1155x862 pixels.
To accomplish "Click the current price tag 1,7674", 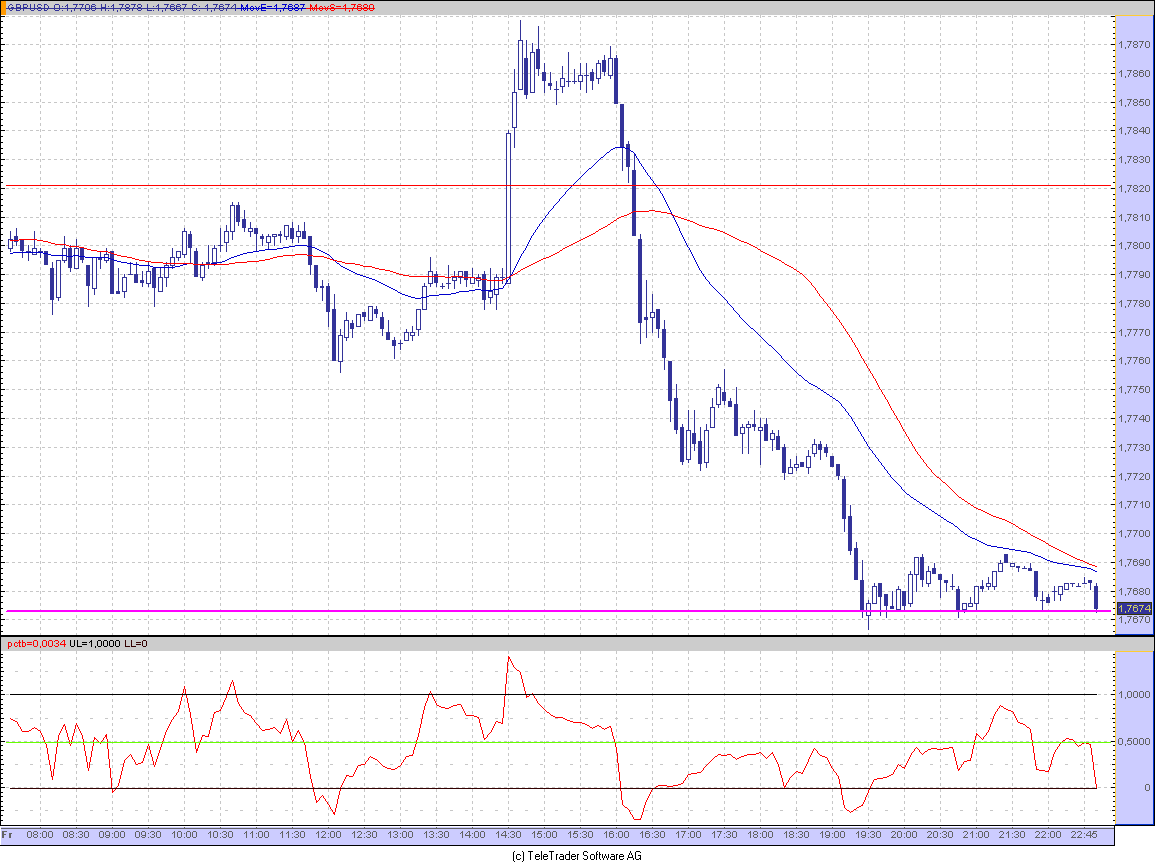I will point(1134,609).
